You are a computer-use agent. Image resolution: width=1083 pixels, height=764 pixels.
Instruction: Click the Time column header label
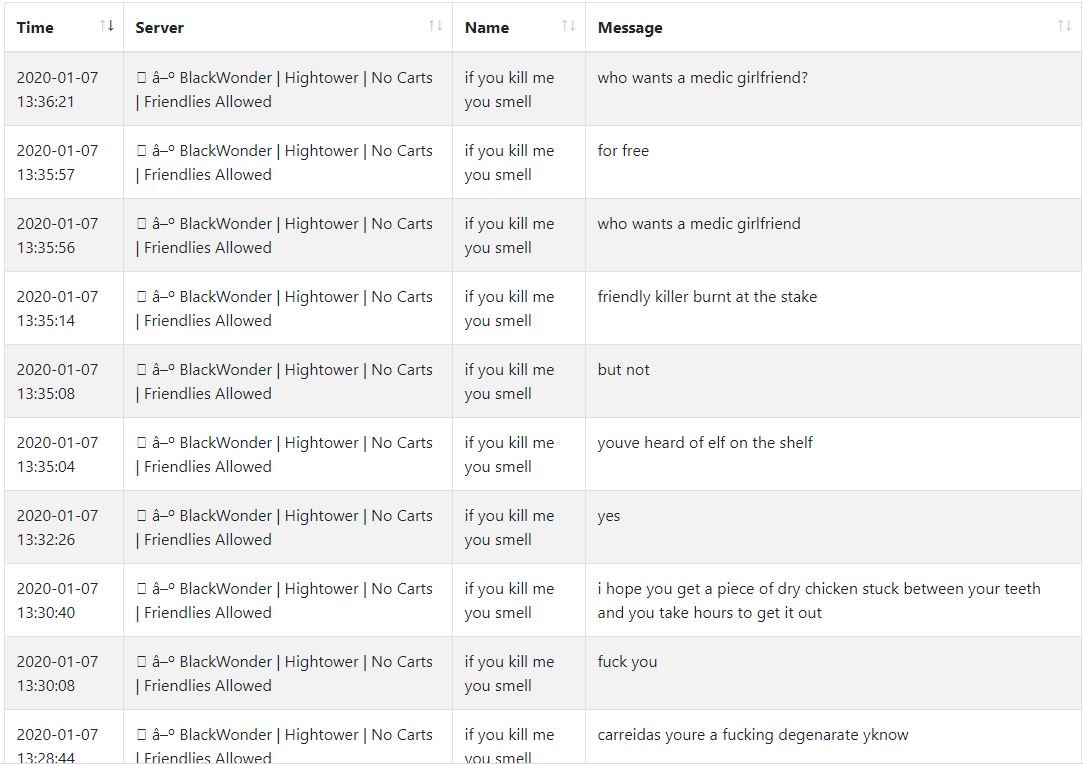35,28
